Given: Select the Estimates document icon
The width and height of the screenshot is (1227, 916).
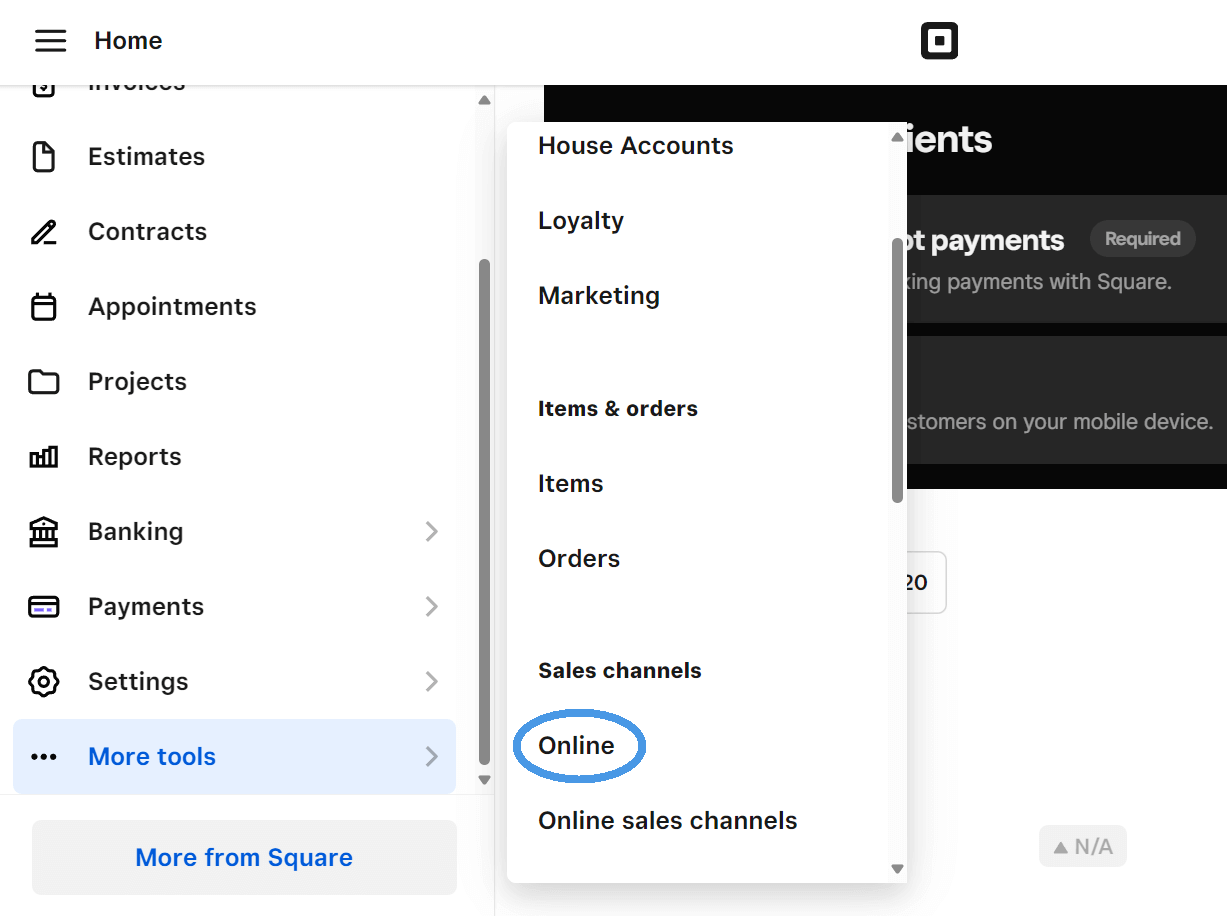Looking at the screenshot, I should 44,156.
